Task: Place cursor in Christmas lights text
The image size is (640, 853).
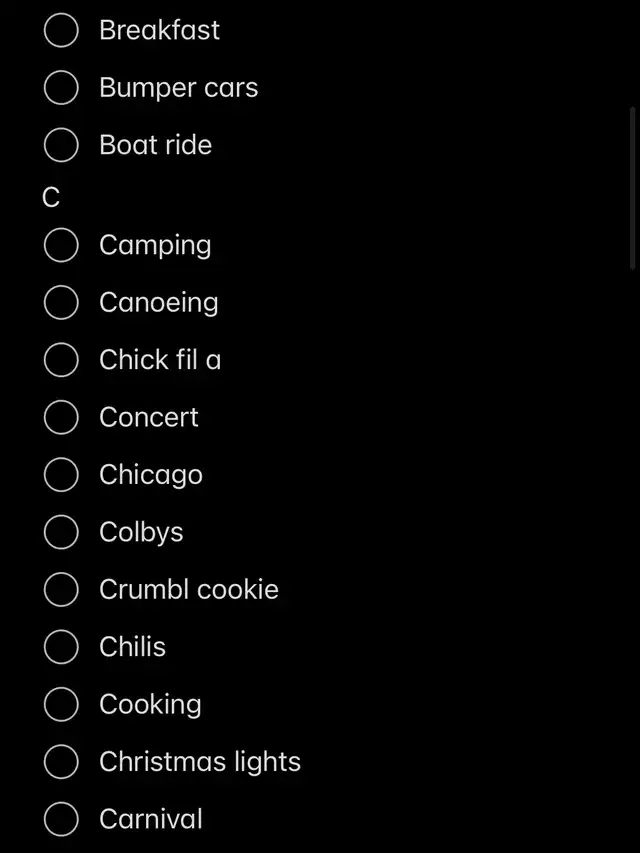Action: point(200,762)
